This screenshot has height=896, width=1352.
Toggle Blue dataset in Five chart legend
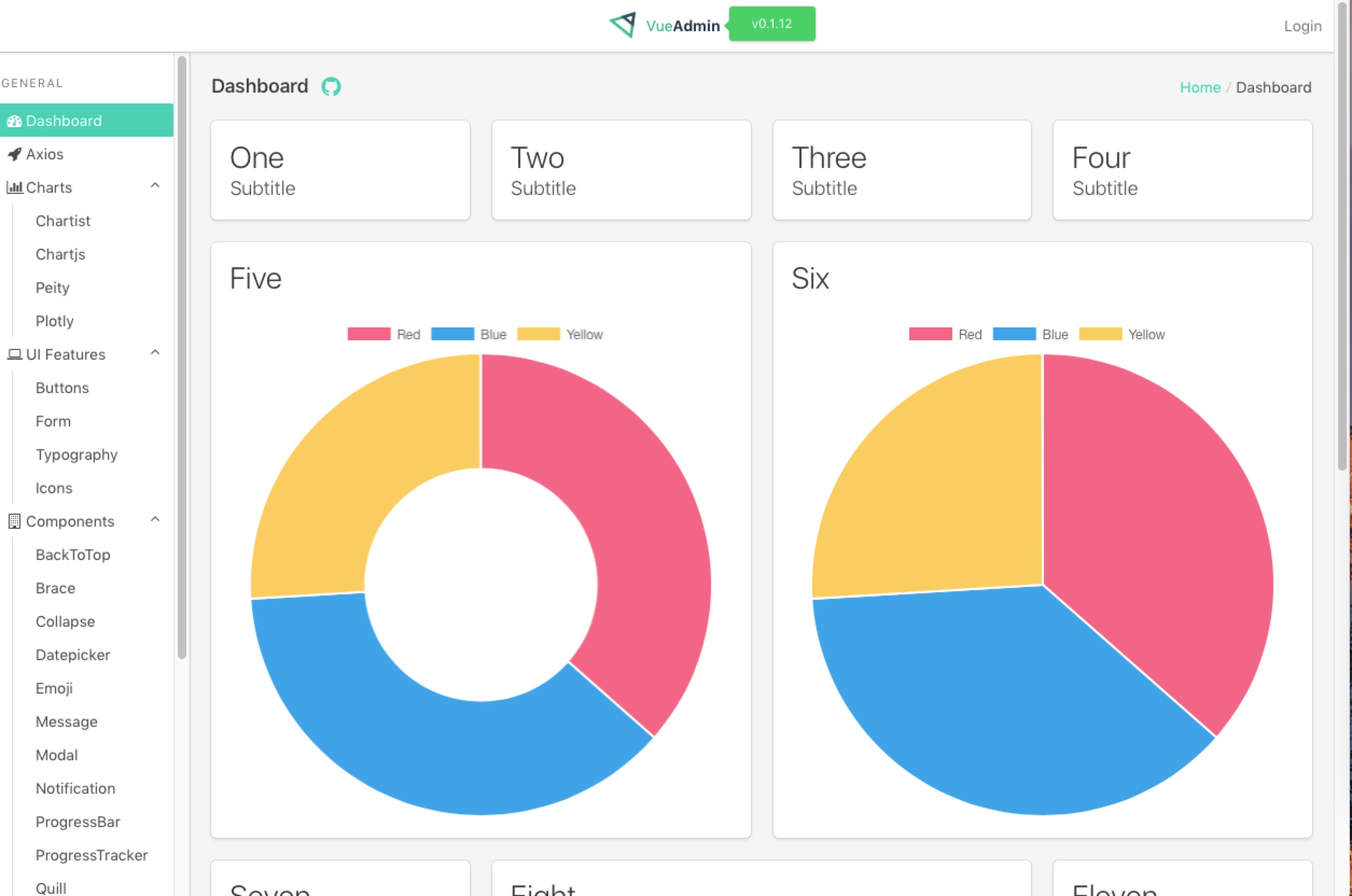click(x=468, y=334)
